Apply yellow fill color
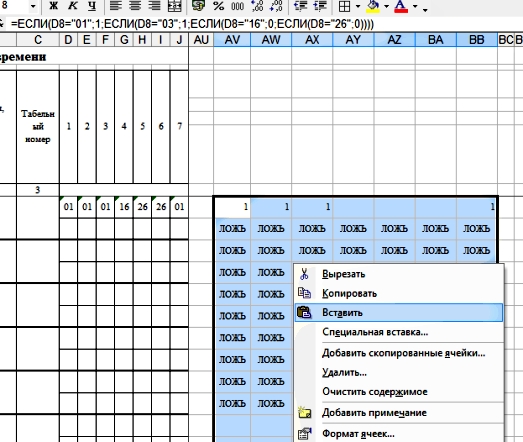The height and width of the screenshot is (442, 523). click(x=373, y=6)
